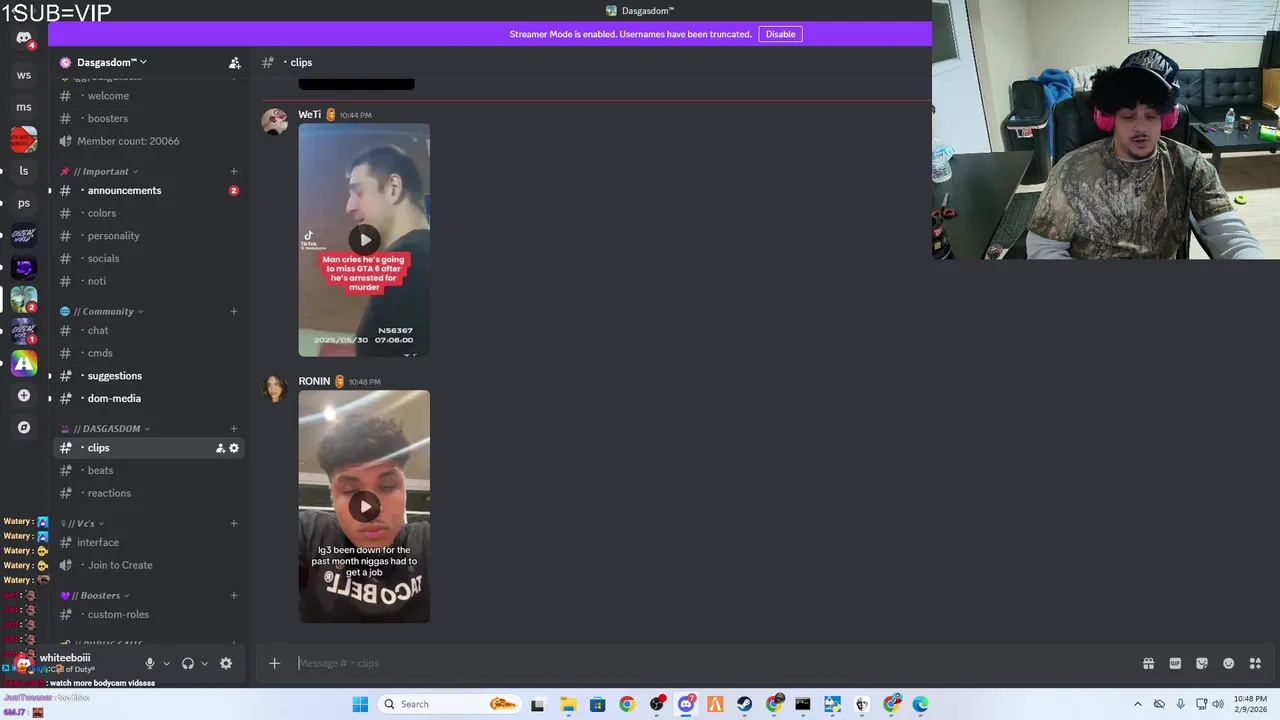Screen dimensions: 1280x720
Task: Add channel to // Community category
Action: coord(234,311)
